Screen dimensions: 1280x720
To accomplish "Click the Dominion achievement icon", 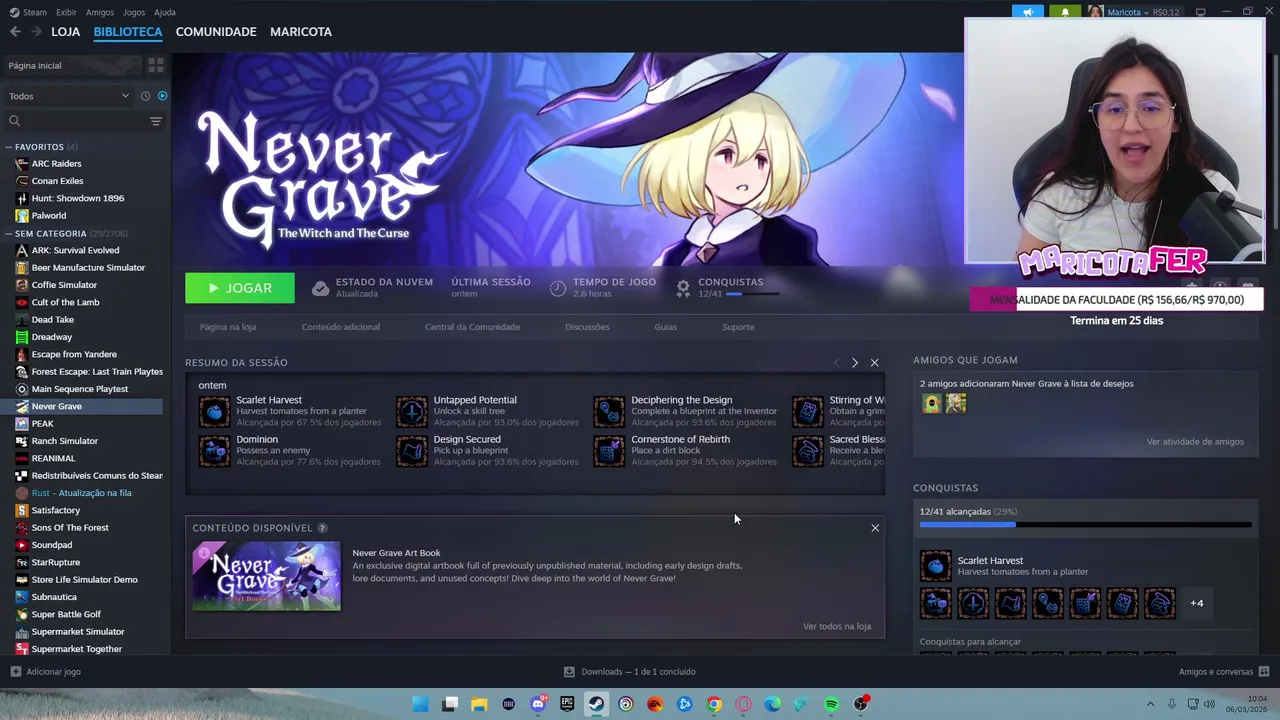I will click(x=214, y=451).
